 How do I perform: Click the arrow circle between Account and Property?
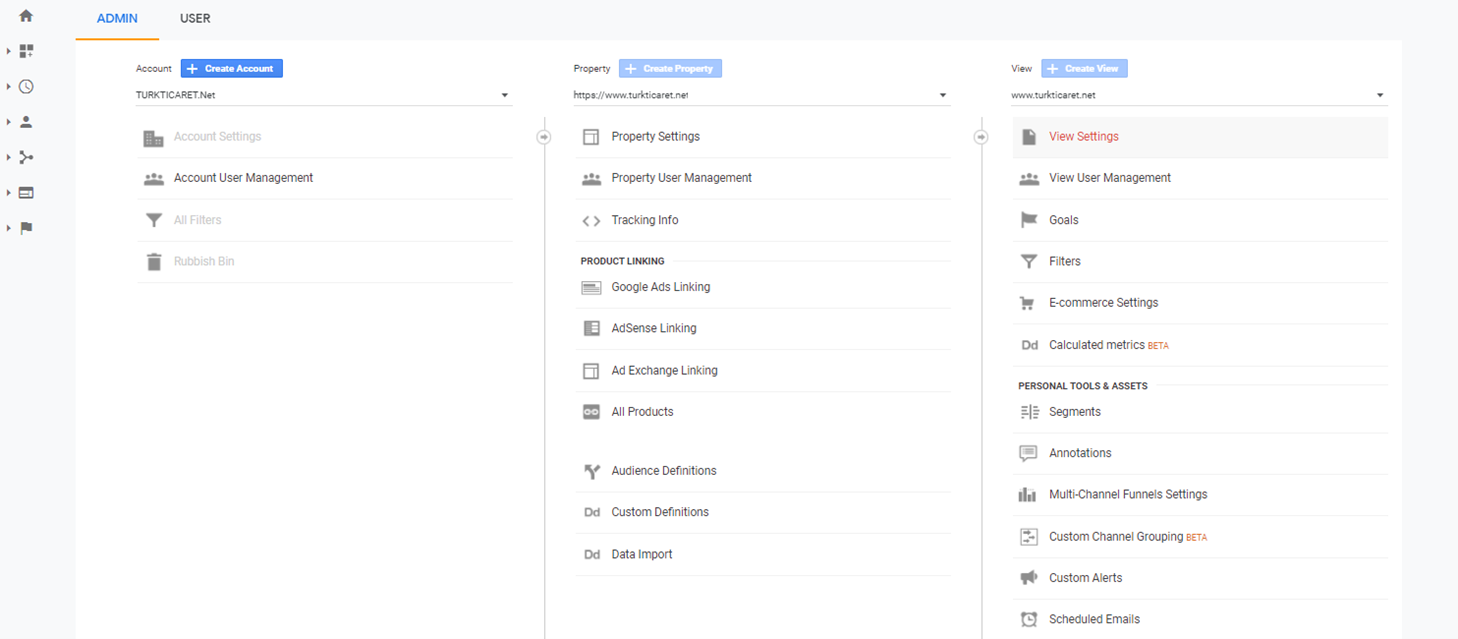pos(544,137)
